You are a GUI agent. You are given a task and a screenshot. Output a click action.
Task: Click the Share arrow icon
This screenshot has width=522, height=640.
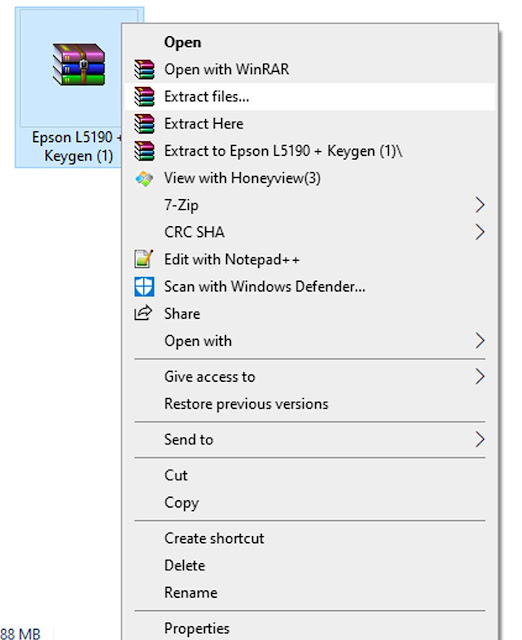coord(143,313)
